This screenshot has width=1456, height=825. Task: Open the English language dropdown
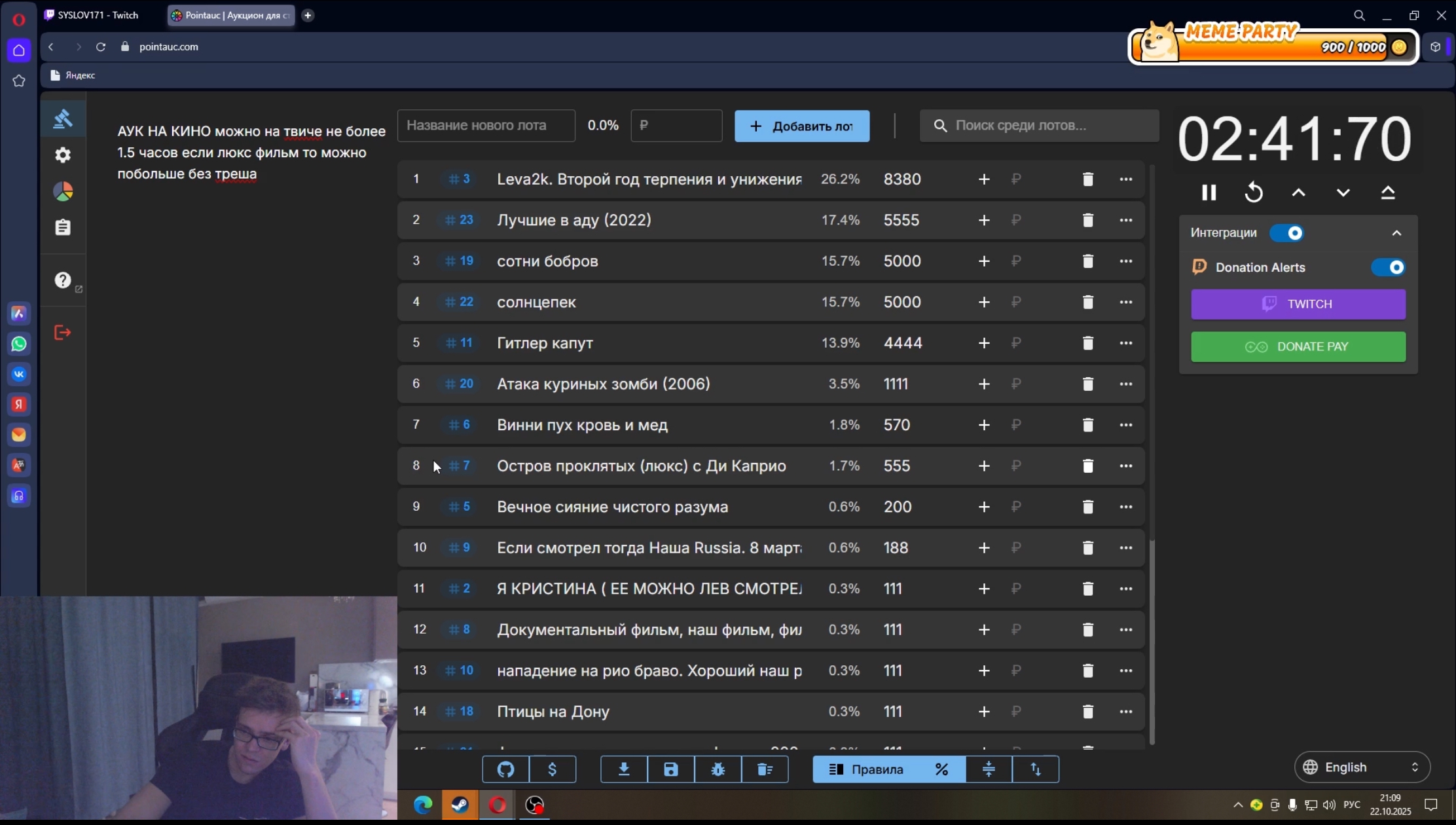click(x=1362, y=767)
